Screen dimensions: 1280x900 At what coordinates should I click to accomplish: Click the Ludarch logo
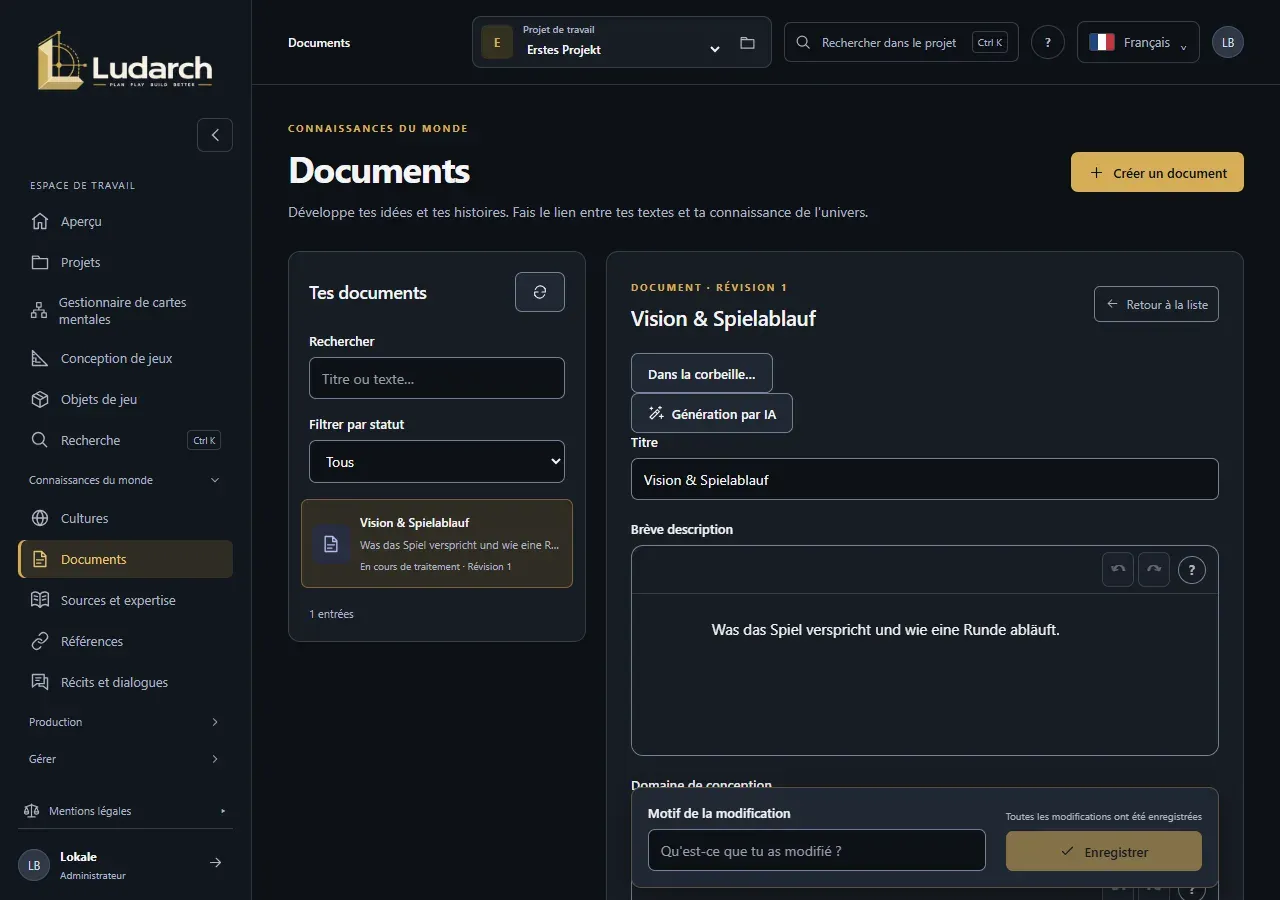pyautogui.click(x=125, y=62)
